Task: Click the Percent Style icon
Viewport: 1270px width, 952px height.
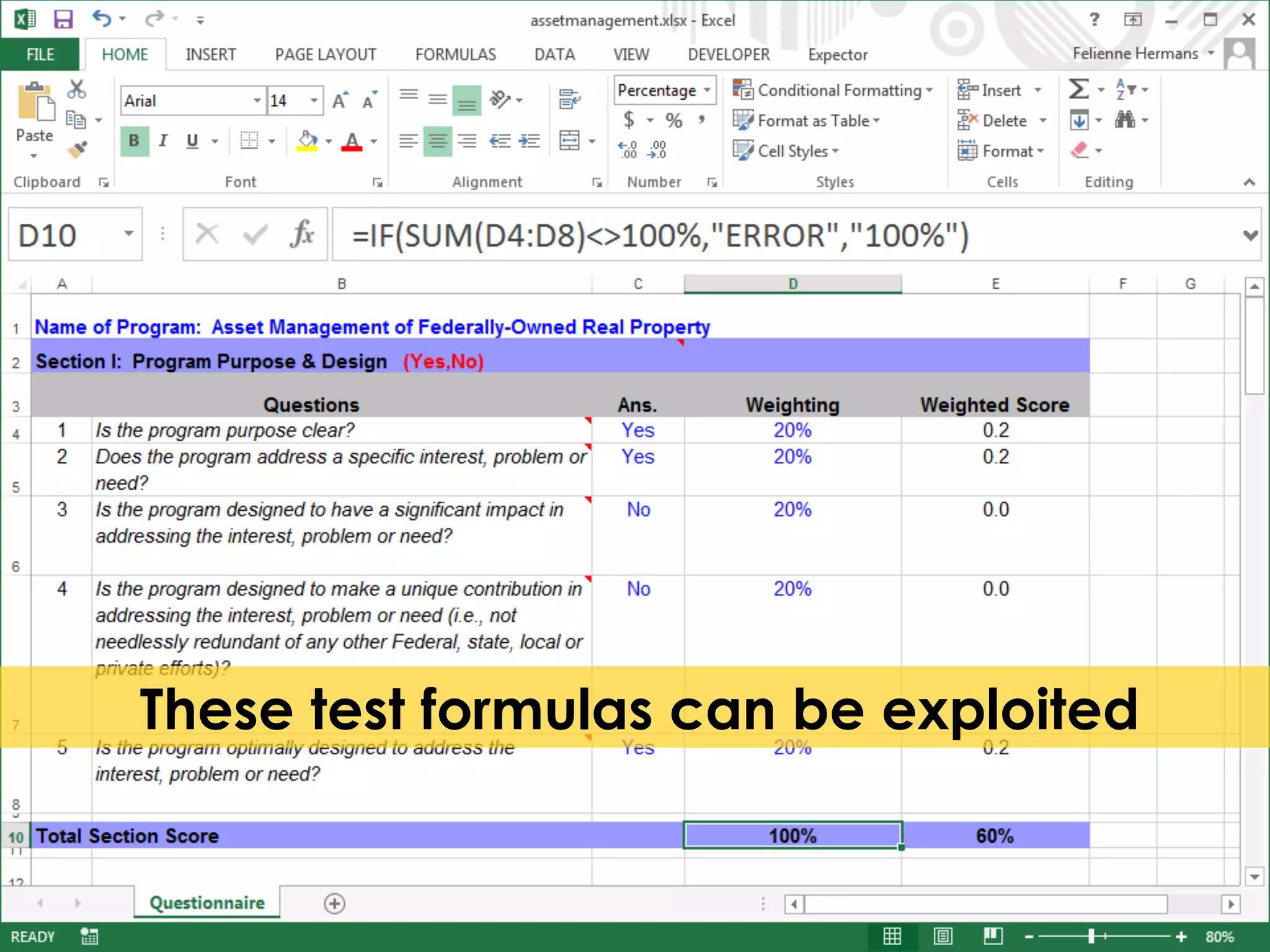Action: tap(674, 120)
